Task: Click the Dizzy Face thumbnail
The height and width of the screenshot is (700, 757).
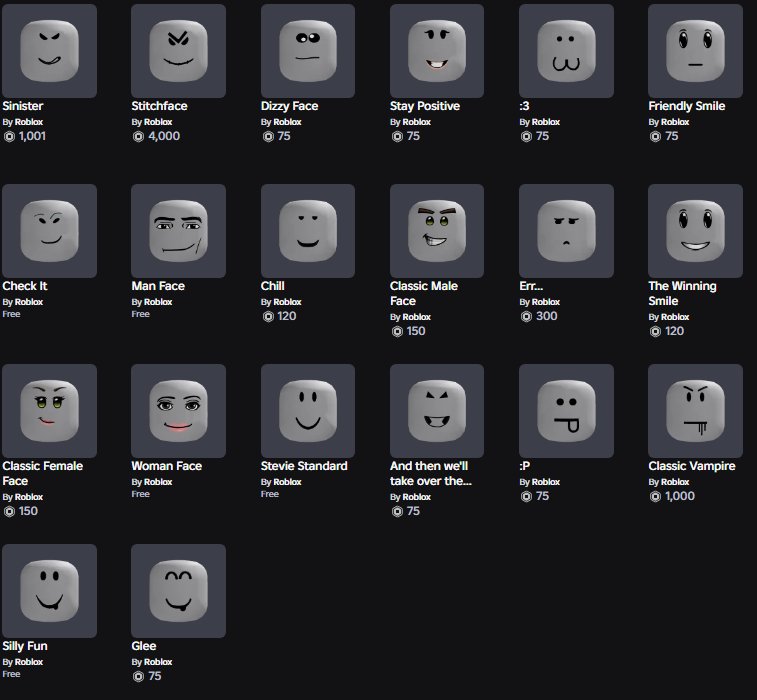Action: (x=308, y=51)
